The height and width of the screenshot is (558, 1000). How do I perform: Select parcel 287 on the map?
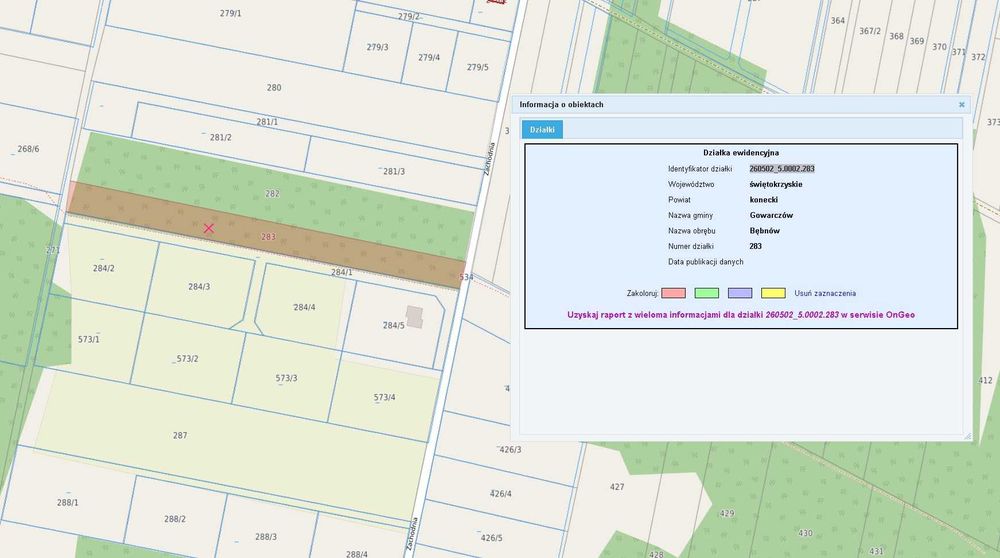pos(180,436)
